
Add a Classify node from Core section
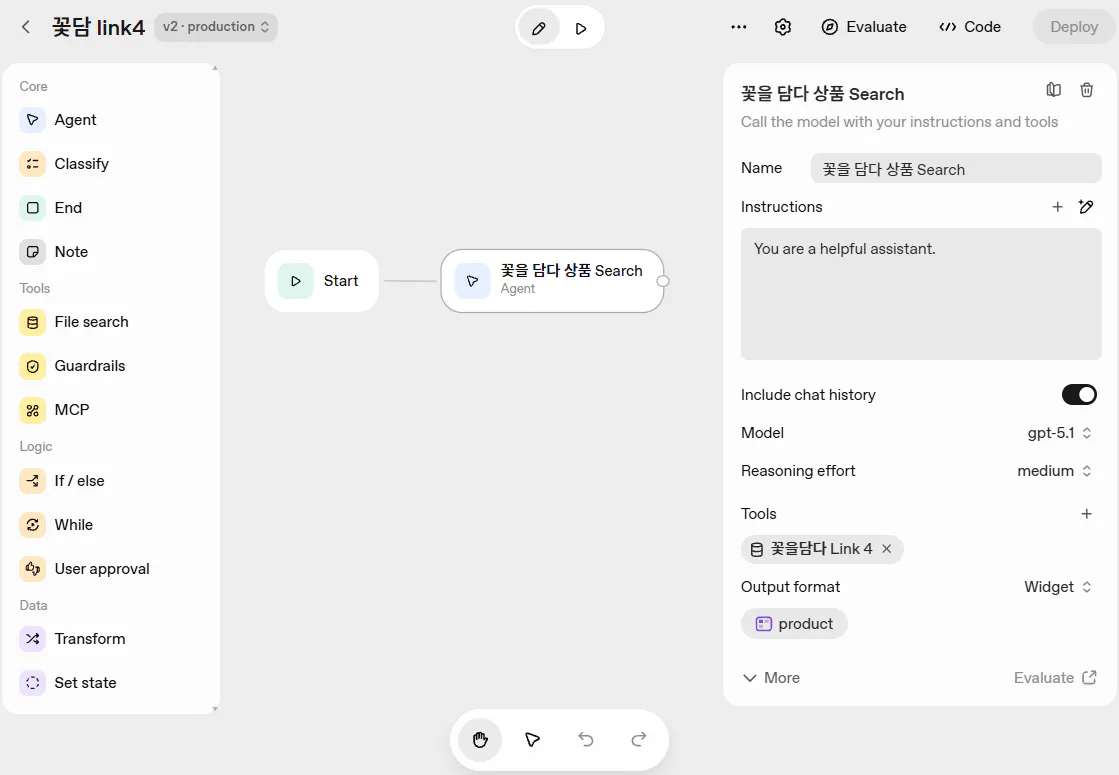point(80,163)
